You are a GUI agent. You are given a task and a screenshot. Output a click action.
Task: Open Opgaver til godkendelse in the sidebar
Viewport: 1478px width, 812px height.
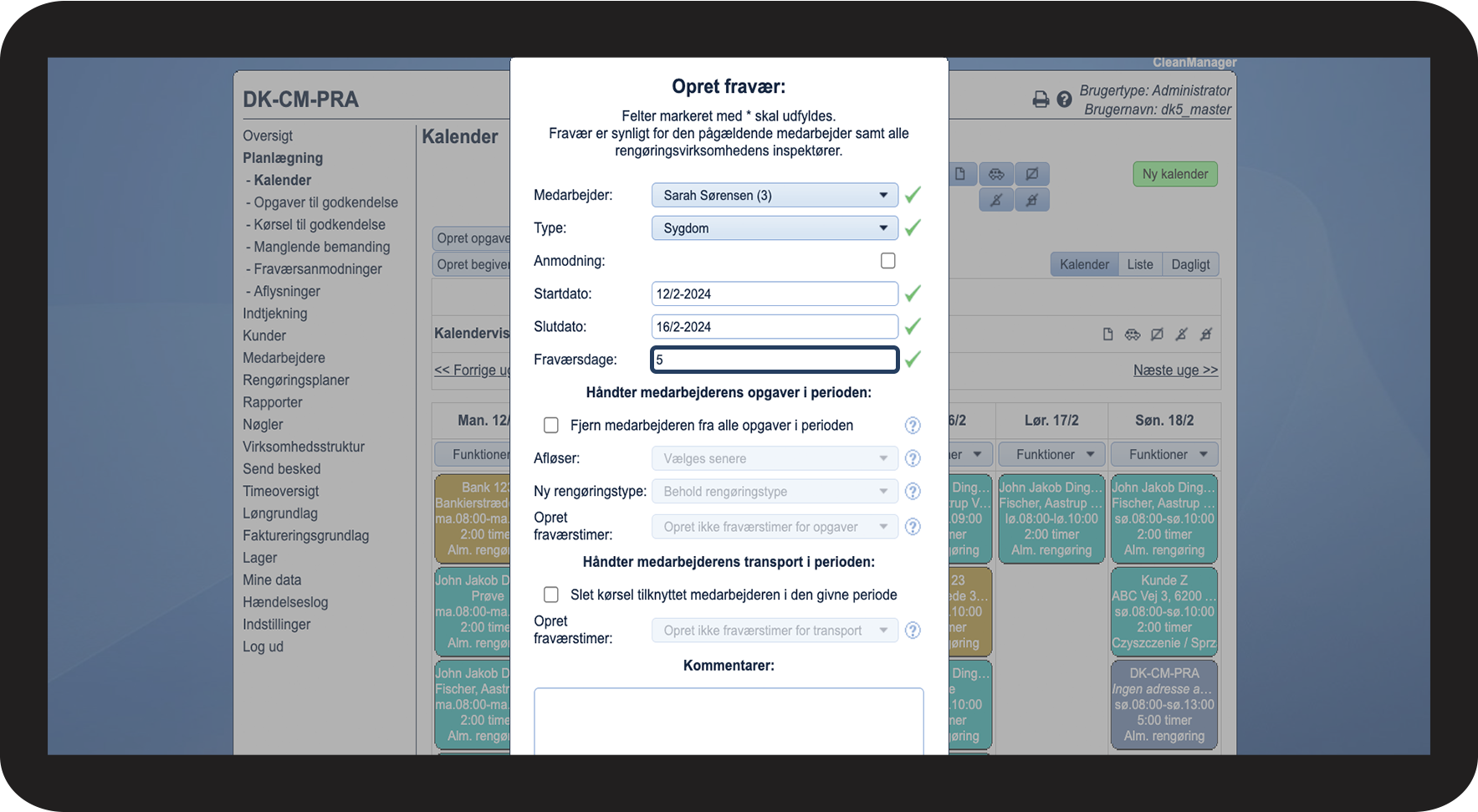[x=325, y=202]
